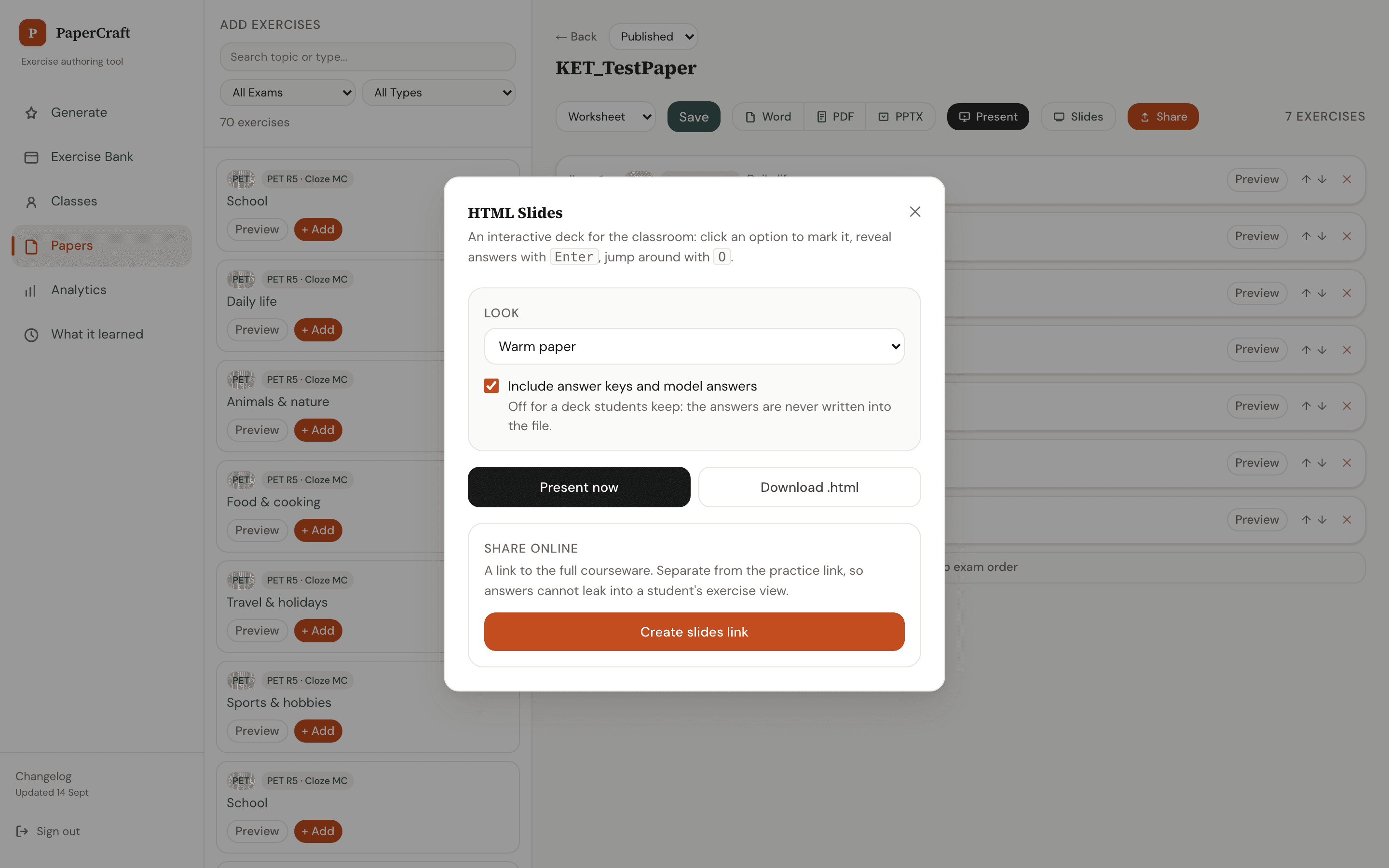Screen dimensions: 1389x868
Task: Preview the Animals & nature exercise
Action: (x=257, y=430)
